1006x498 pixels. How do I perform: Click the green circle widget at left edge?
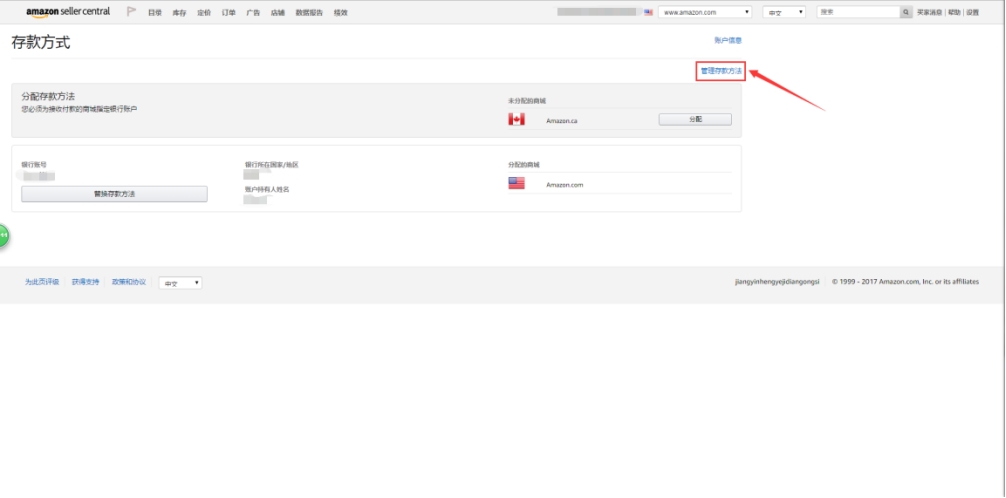pyautogui.click(x=3, y=236)
